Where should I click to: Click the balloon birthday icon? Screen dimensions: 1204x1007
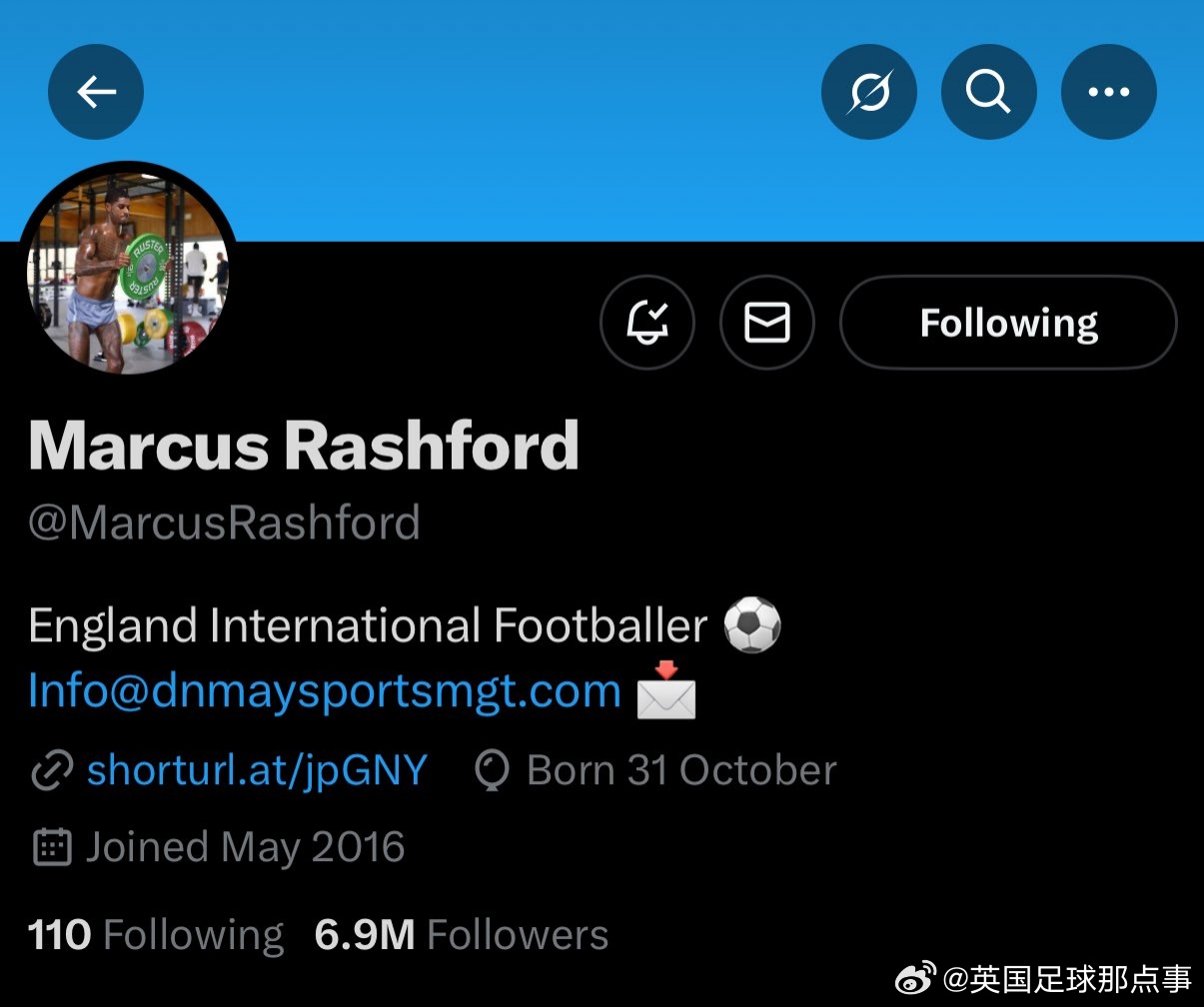(x=492, y=771)
